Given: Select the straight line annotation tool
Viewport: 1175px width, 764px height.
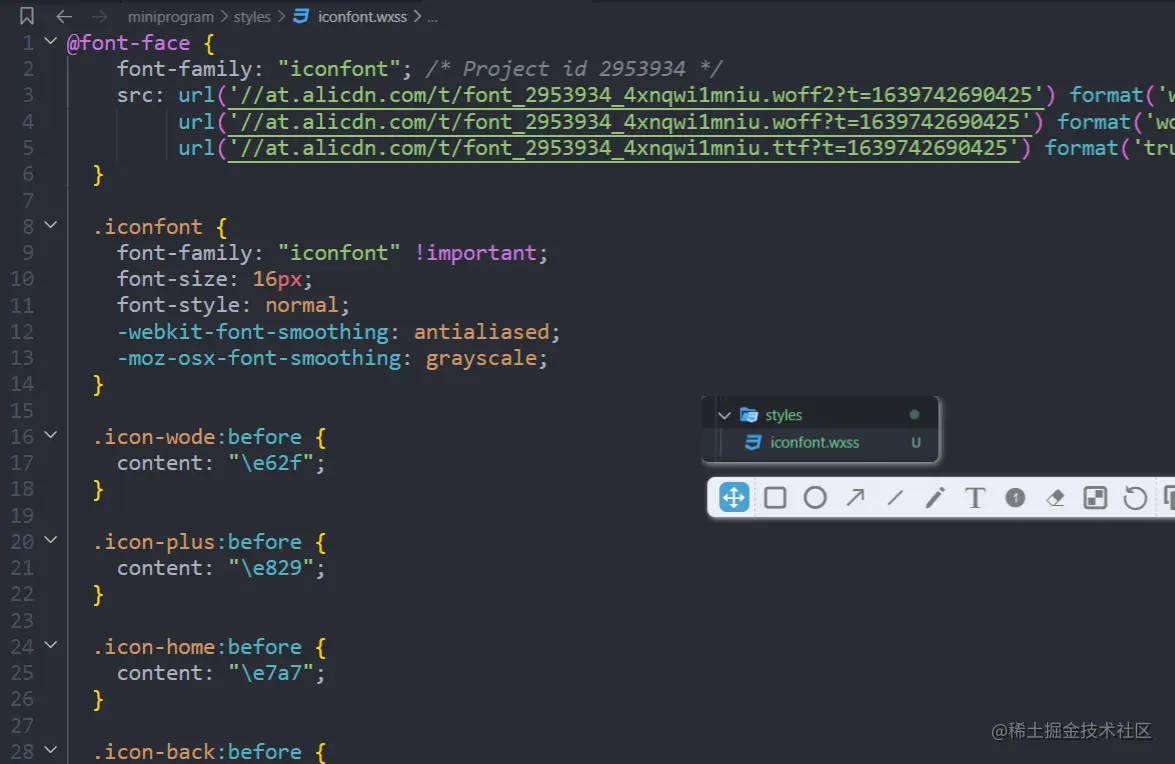Looking at the screenshot, I should coord(895,497).
